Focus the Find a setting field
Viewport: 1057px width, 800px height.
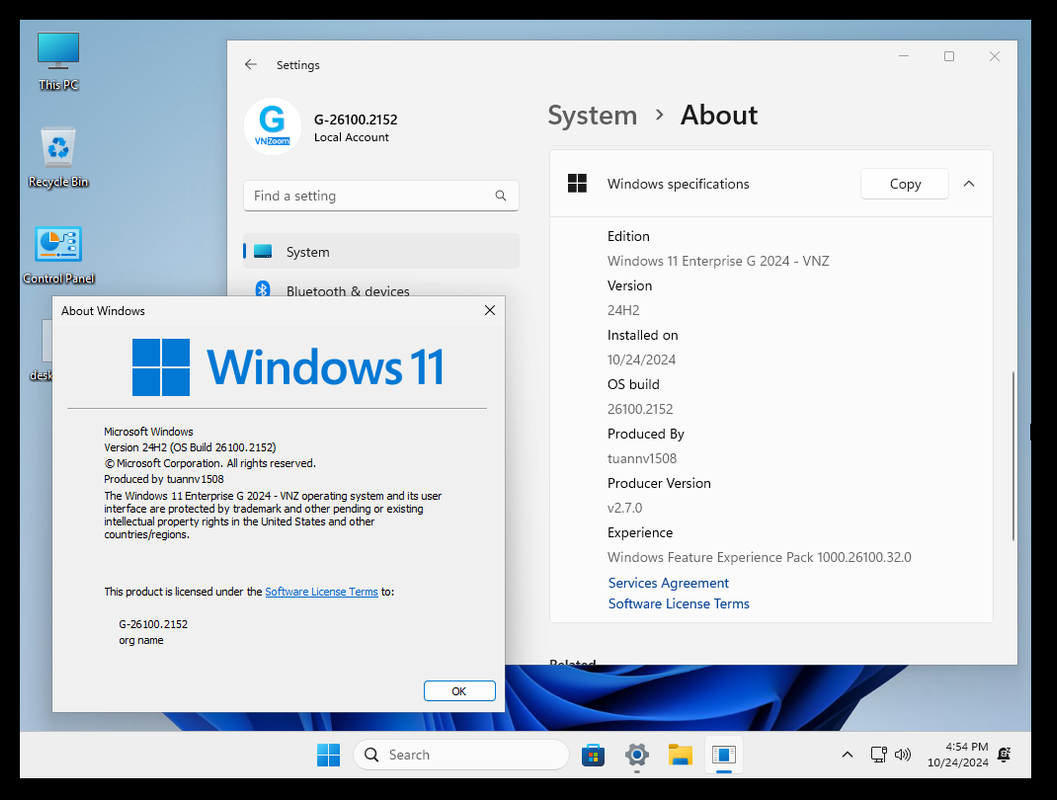tap(382, 195)
